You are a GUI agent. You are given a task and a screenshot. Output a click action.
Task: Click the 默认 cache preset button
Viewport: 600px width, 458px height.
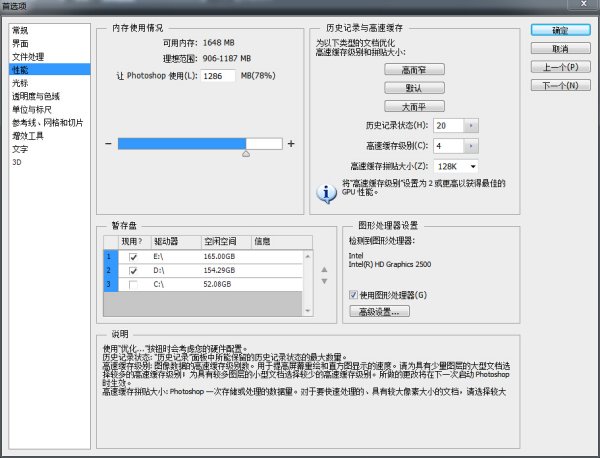[x=414, y=88]
